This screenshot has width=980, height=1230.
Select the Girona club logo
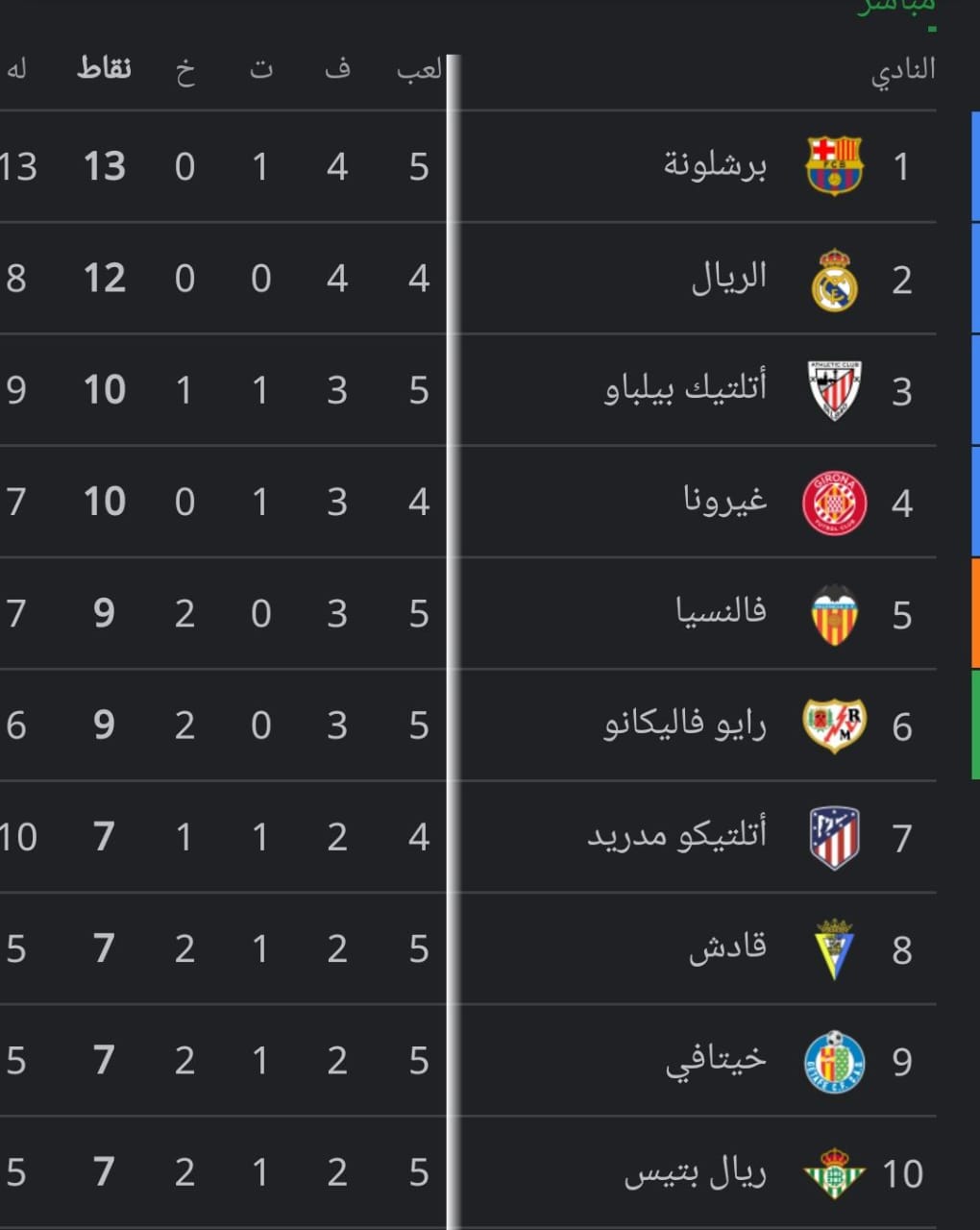point(834,503)
